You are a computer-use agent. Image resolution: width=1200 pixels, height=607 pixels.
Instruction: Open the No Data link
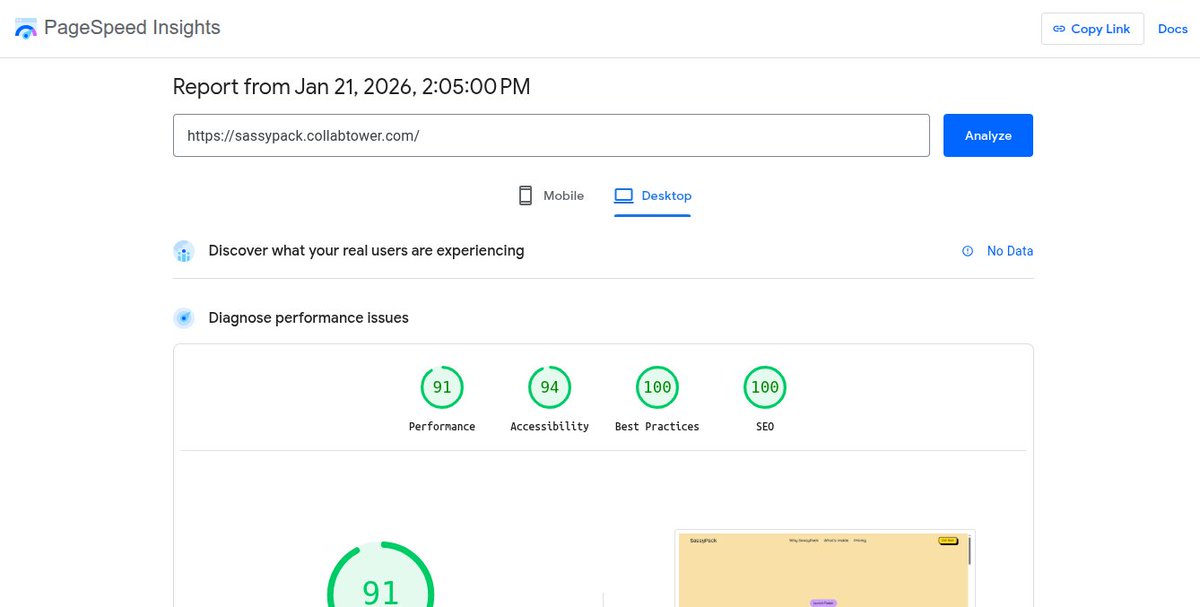click(x=1010, y=251)
